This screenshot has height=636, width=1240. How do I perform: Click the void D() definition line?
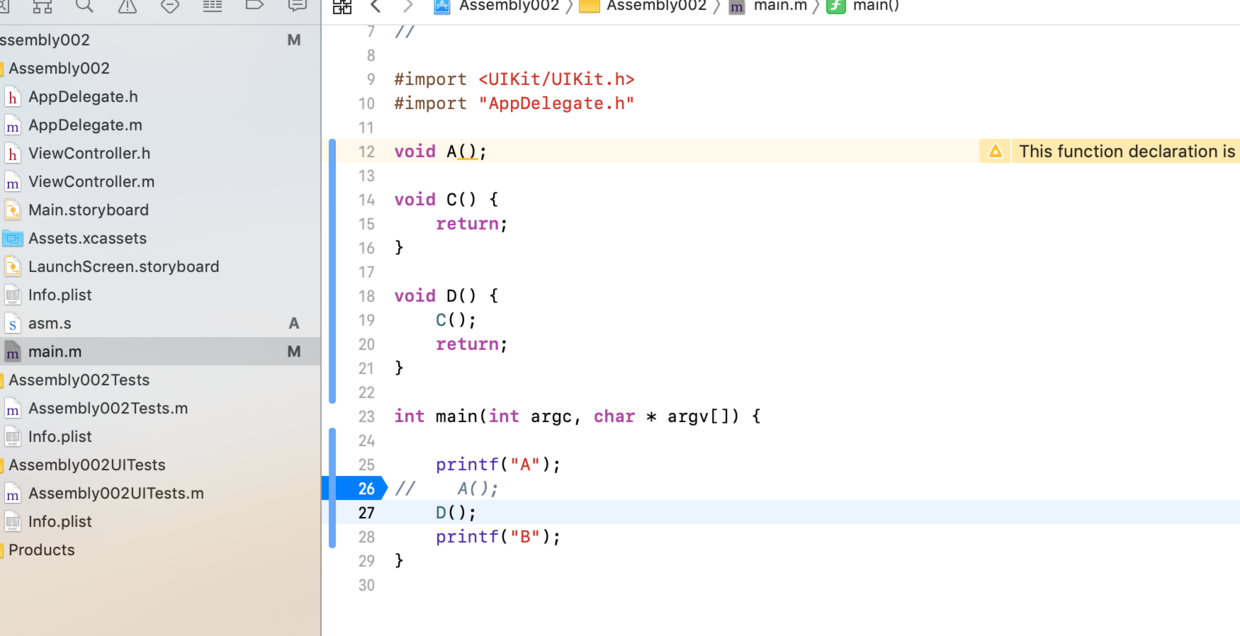[x=445, y=296]
